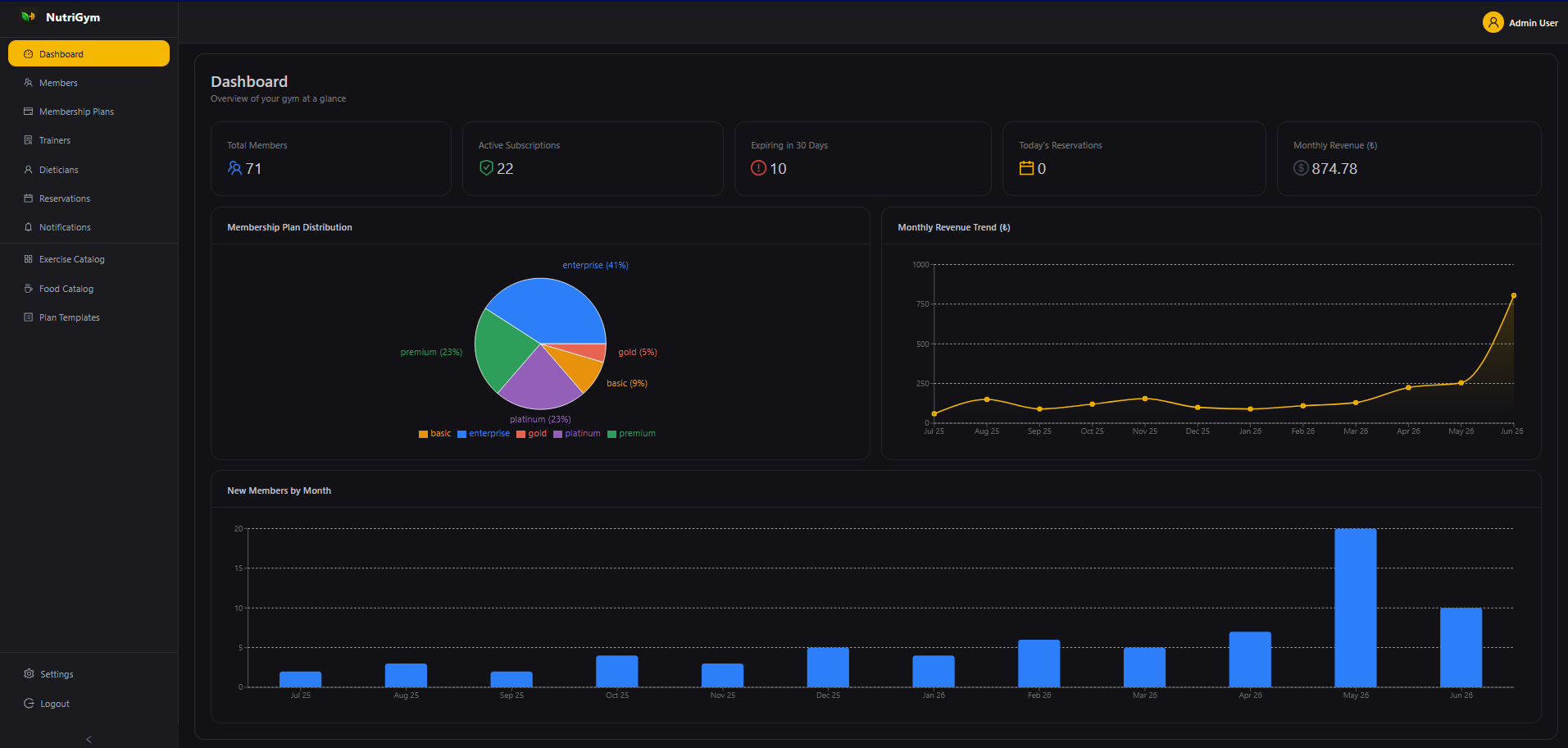
Task: Click the Dashboard sidebar icon
Action: [x=29, y=54]
